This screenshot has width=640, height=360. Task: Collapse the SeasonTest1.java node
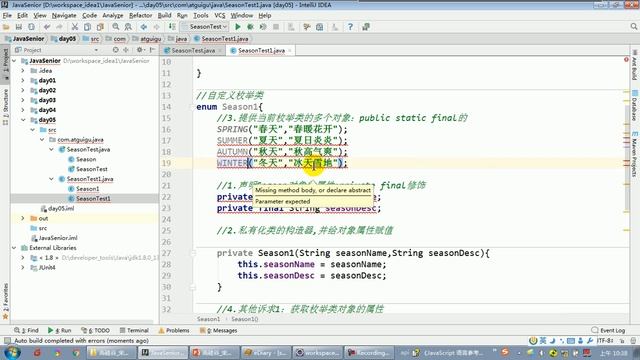click(x=51, y=179)
